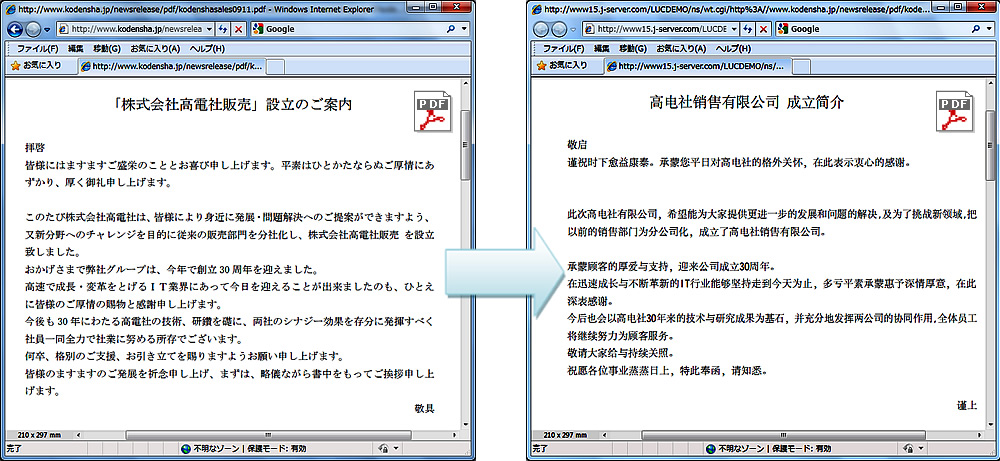Image resolution: width=1000 pixels, height=461 pixels.
Task: Refresh the page in j-server.com window
Action: pos(749,29)
